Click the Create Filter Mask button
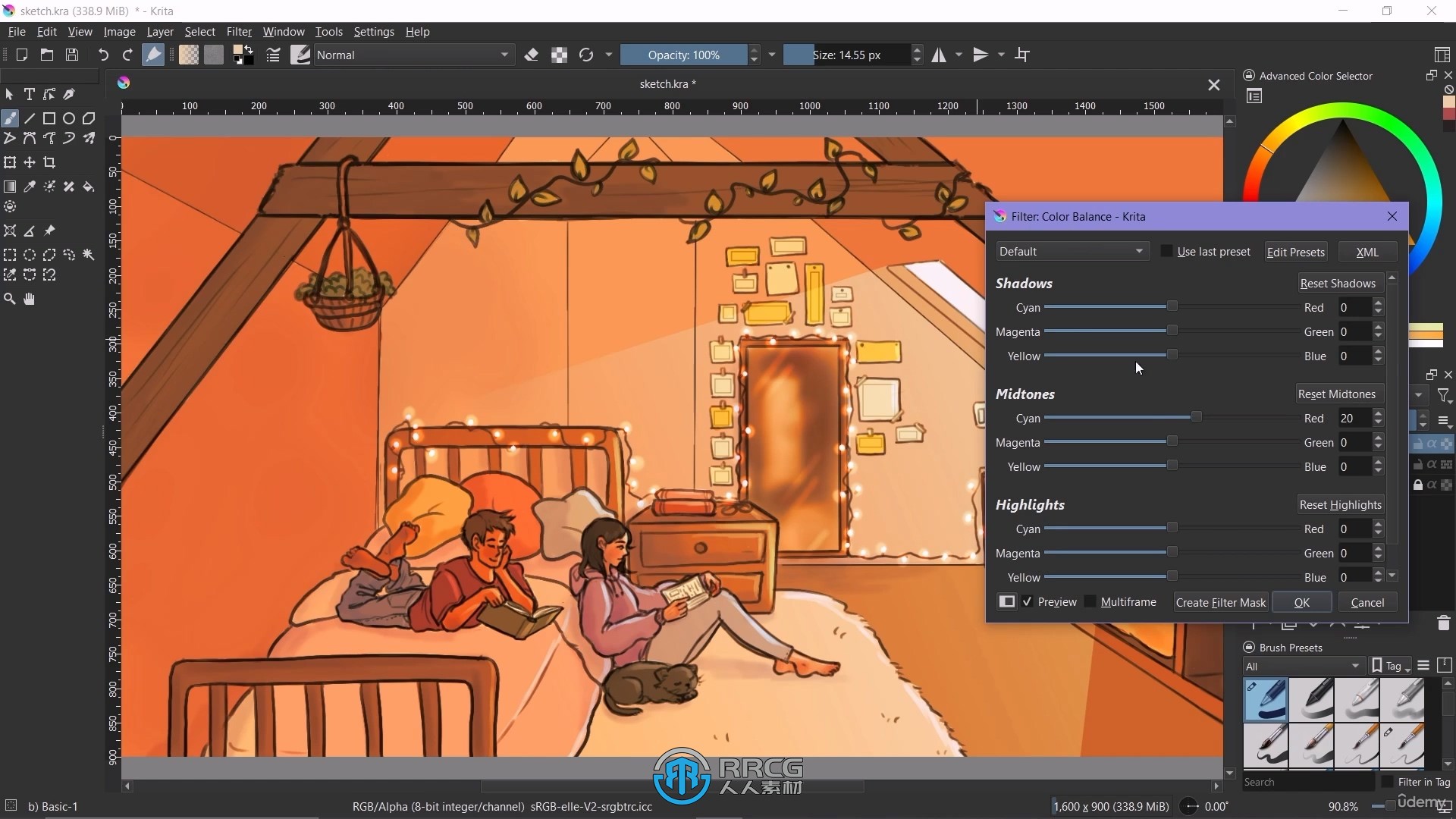Viewport: 1456px width, 819px height. (x=1221, y=602)
